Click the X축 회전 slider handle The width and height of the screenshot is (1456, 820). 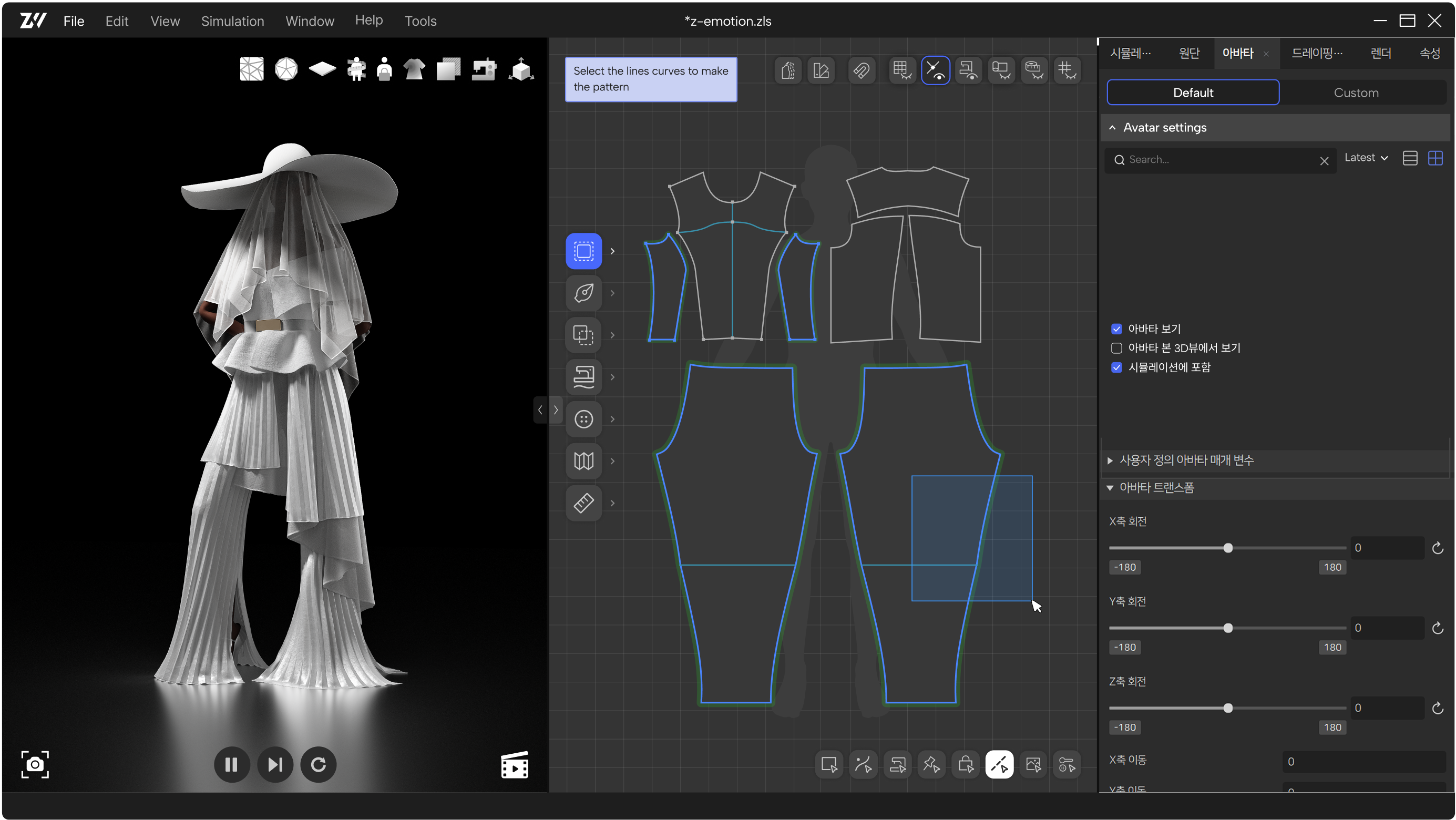point(1228,548)
